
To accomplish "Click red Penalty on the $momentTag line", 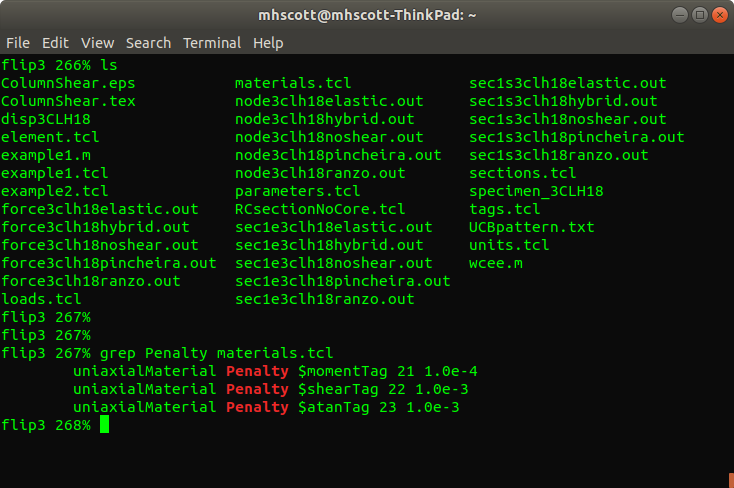I will [257, 371].
